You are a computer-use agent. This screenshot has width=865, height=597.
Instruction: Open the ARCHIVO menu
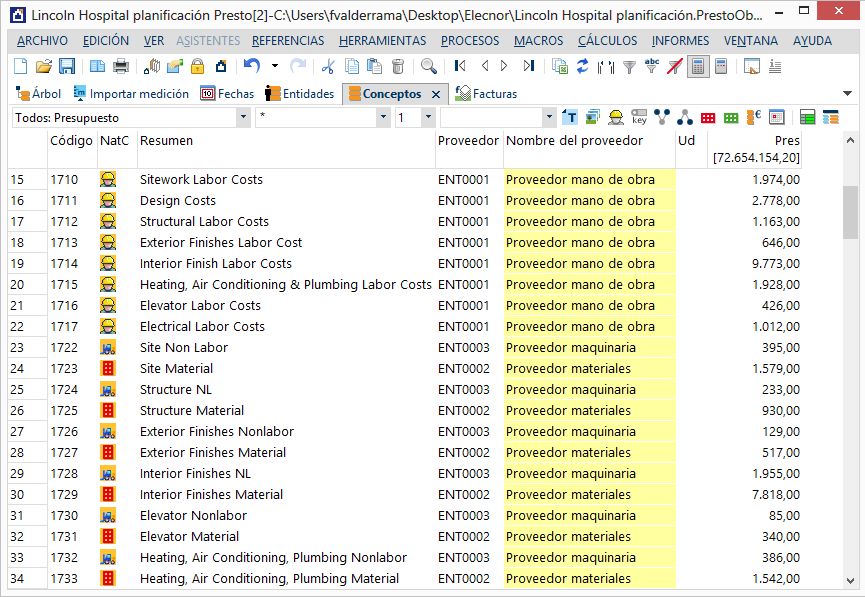(x=42, y=41)
